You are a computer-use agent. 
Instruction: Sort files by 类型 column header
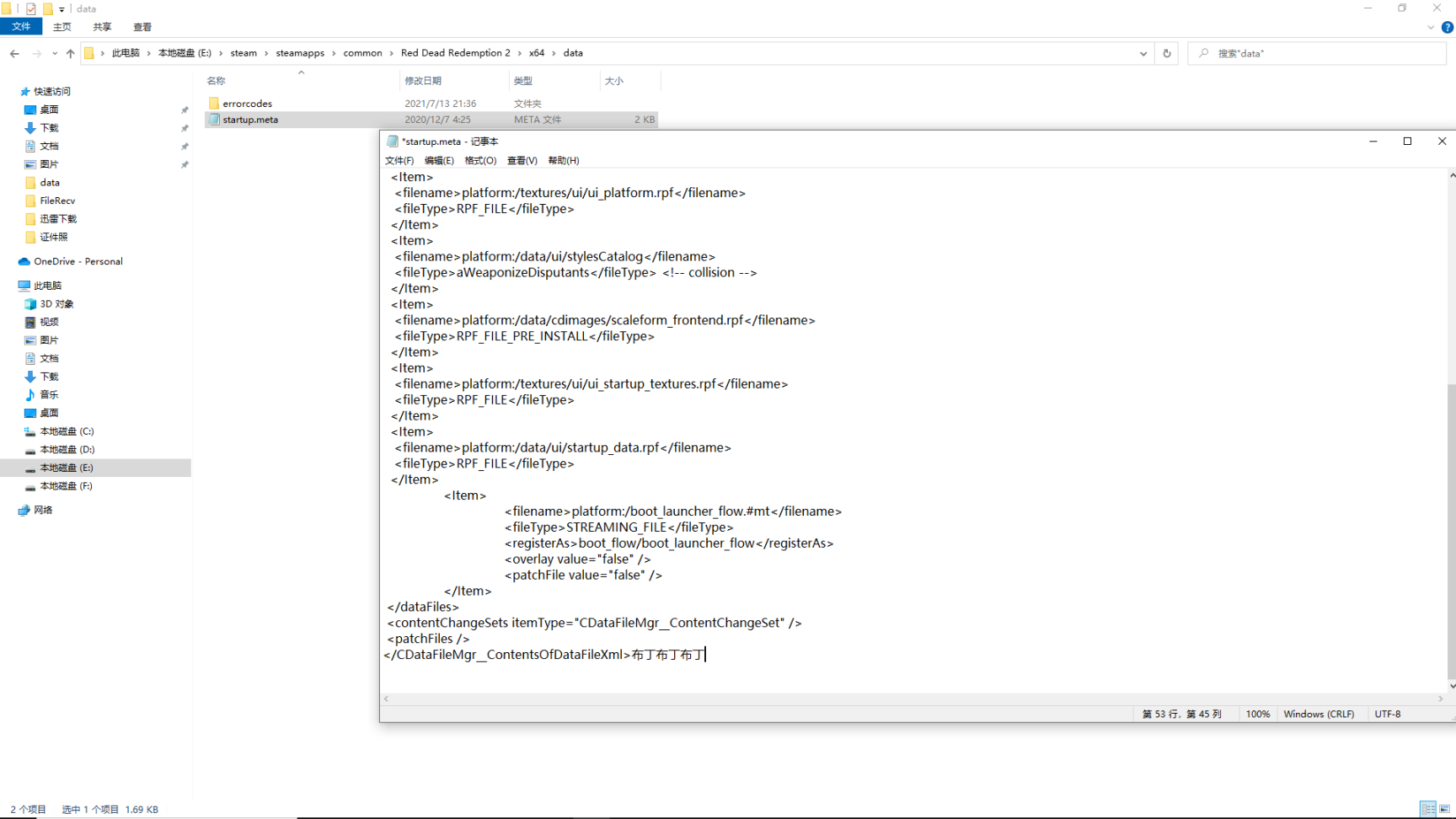523,81
